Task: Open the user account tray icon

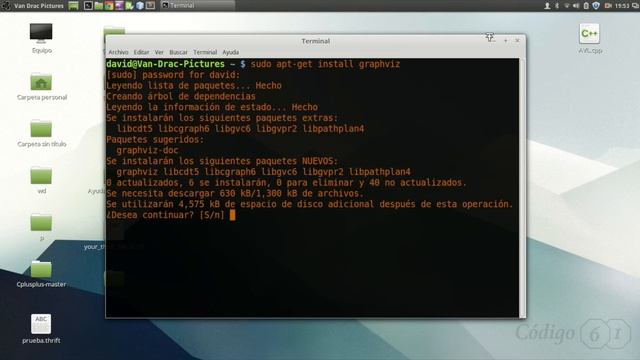Action: [547, 6]
